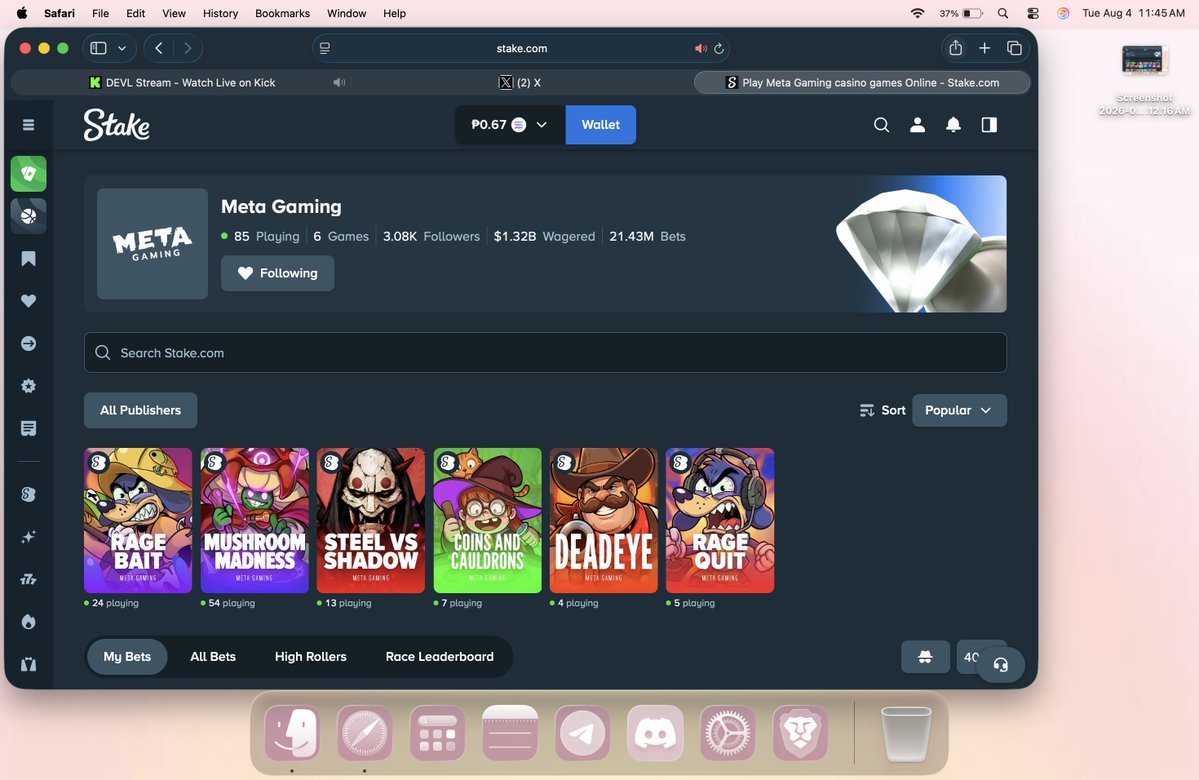1199x780 pixels.
Task: Open the Rage Quit game
Action: click(x=720, y=521)
